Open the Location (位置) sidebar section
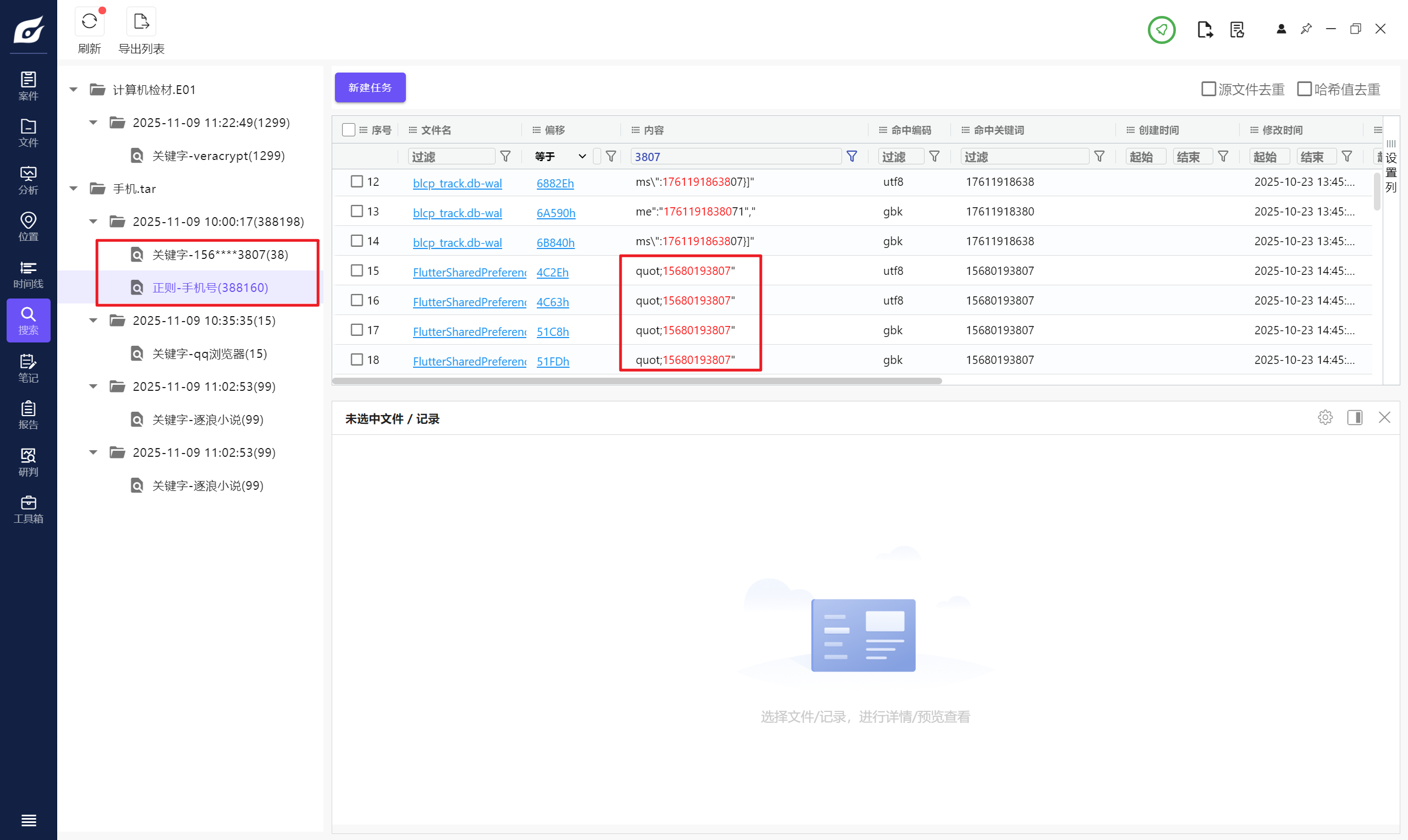1408x840 pixels. click(28, 226)
